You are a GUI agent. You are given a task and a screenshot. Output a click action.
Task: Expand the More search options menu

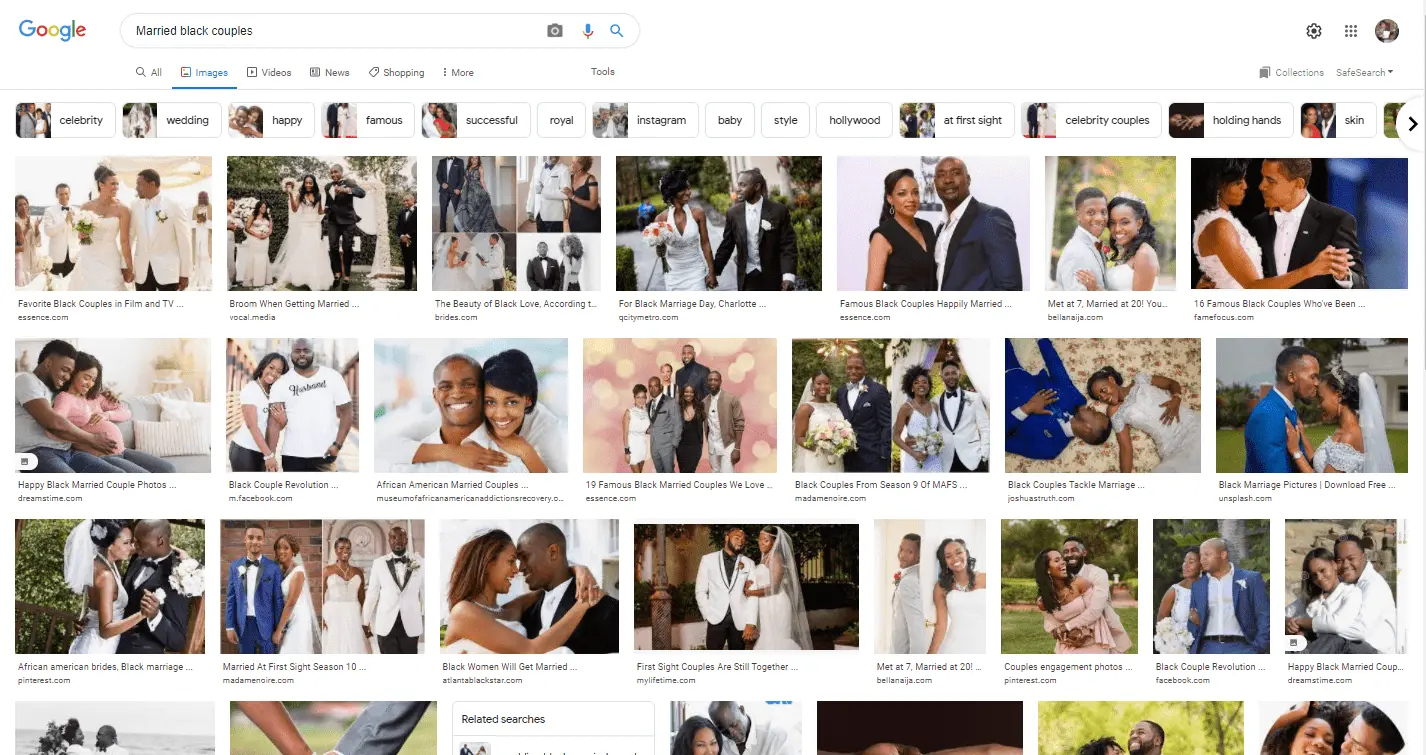456,71
